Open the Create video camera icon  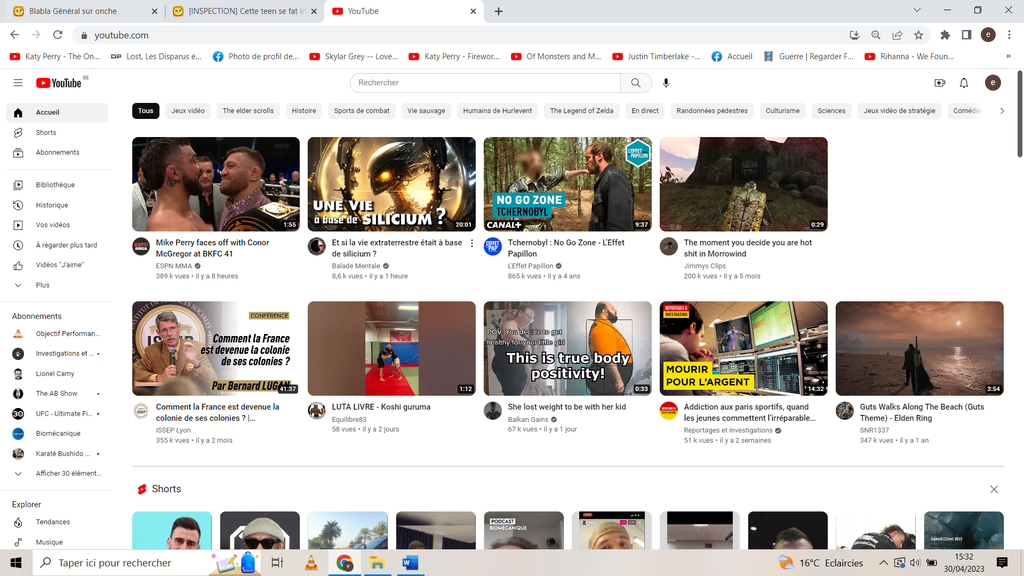939,83
